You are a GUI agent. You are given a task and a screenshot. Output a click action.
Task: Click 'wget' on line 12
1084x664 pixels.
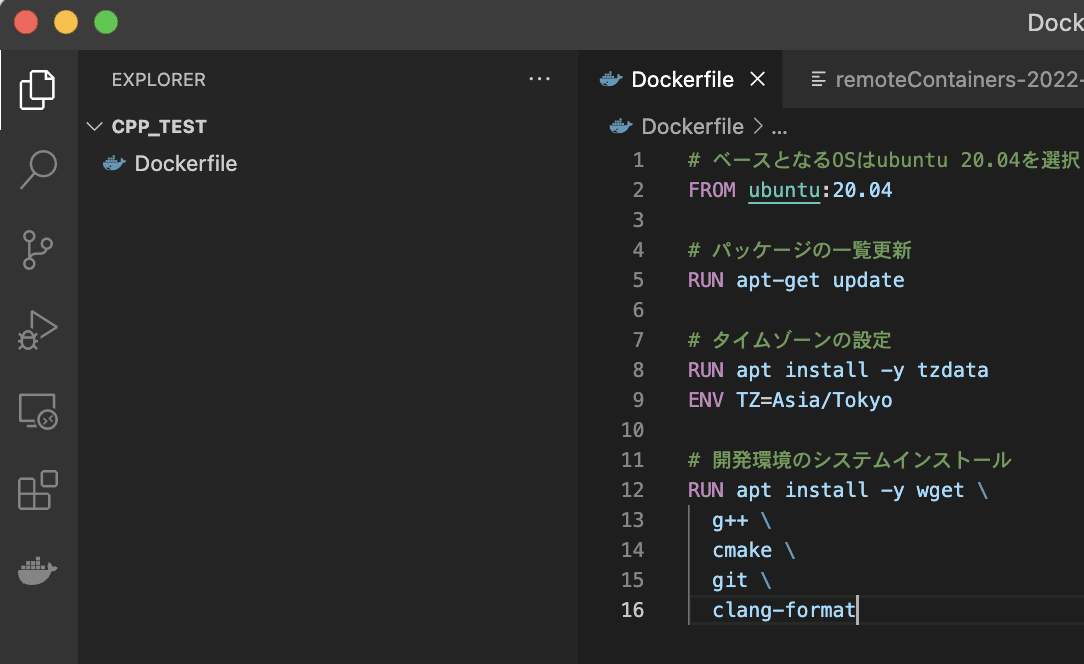pos(940,490)
